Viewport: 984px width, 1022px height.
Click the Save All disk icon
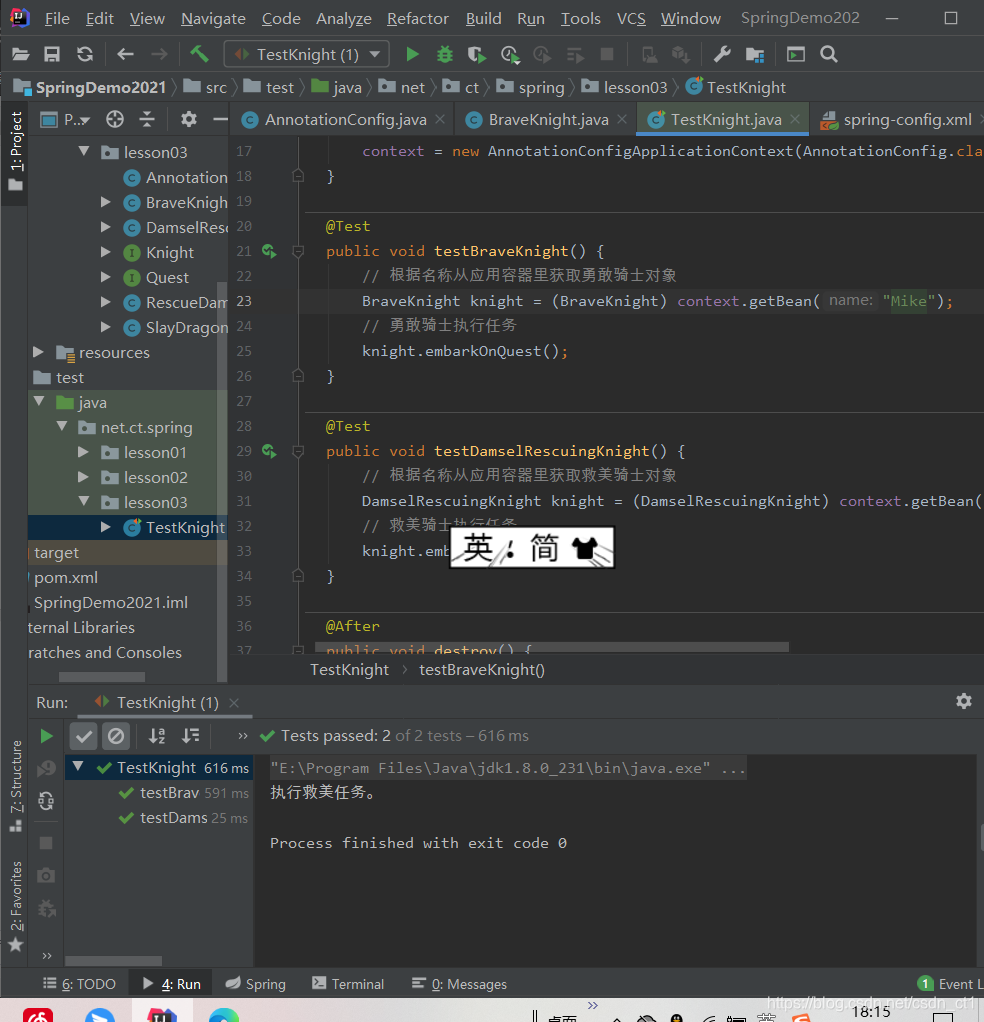click(52, 54)
